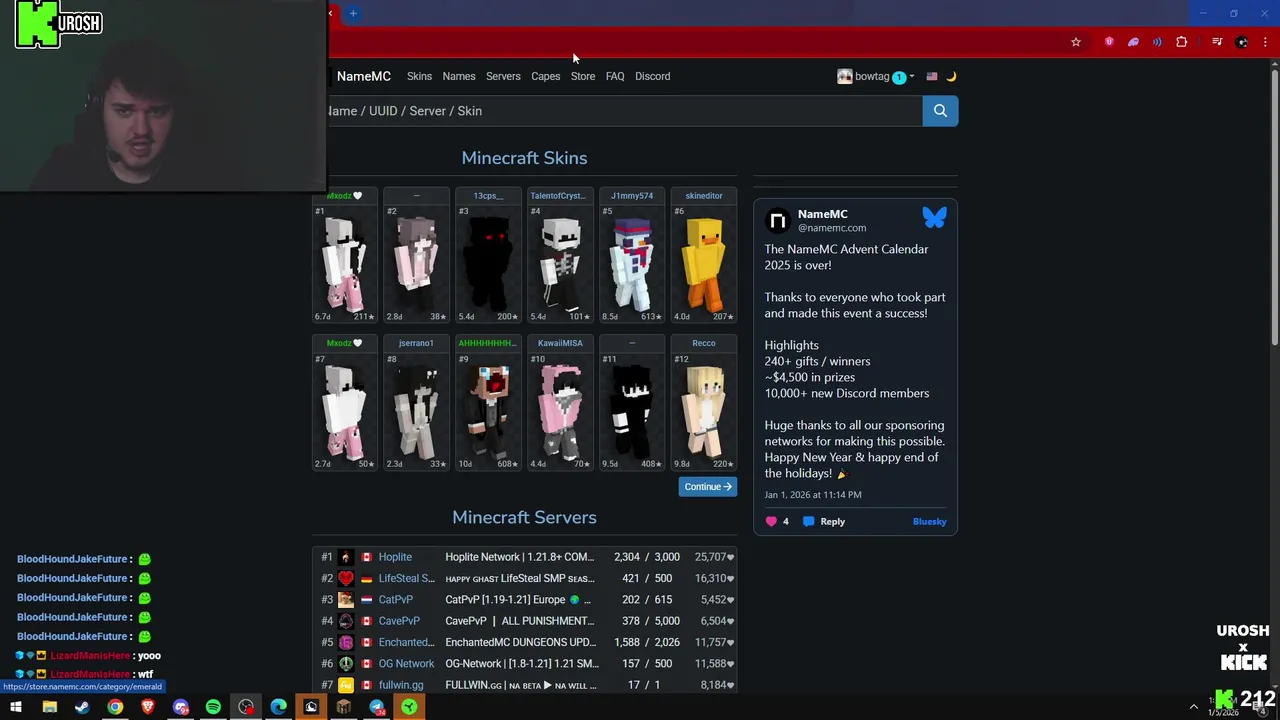Open the Enchanted... server link
The height and width of the screenshot is (720, 1280).
[x=407, y=642]
